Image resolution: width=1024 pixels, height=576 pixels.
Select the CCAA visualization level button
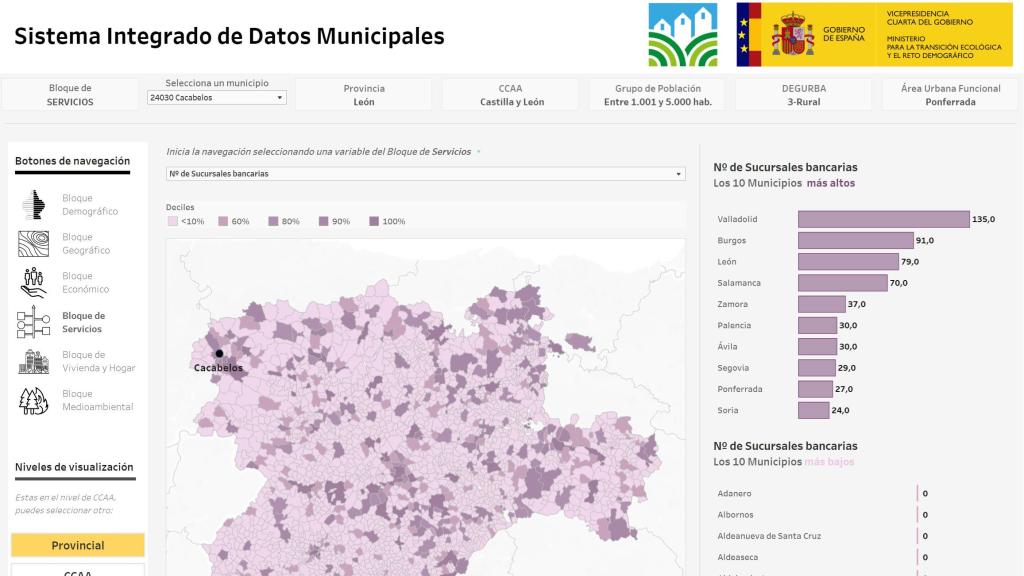(78, 571)
